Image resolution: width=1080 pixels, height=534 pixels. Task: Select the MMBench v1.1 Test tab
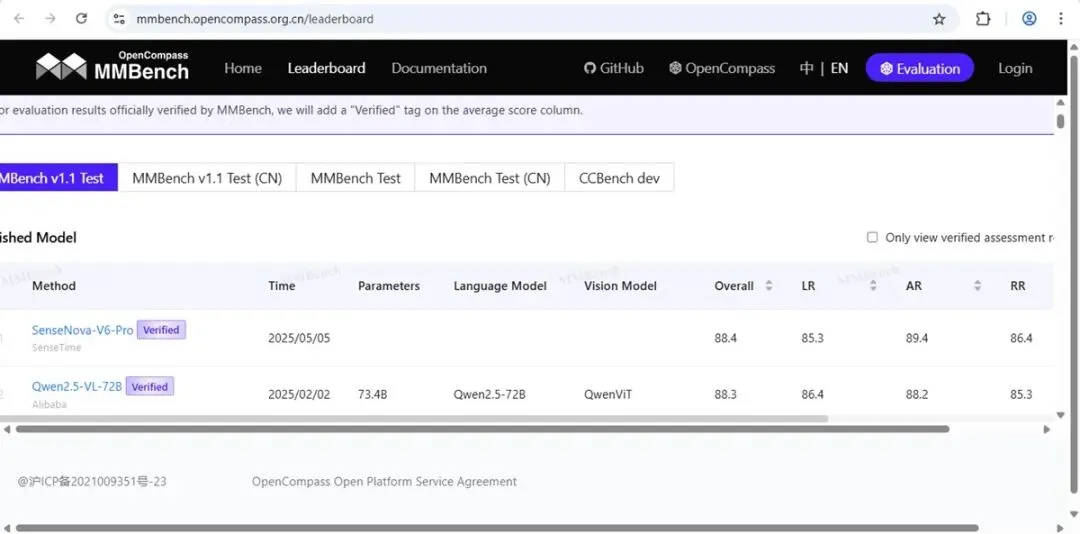59,178
